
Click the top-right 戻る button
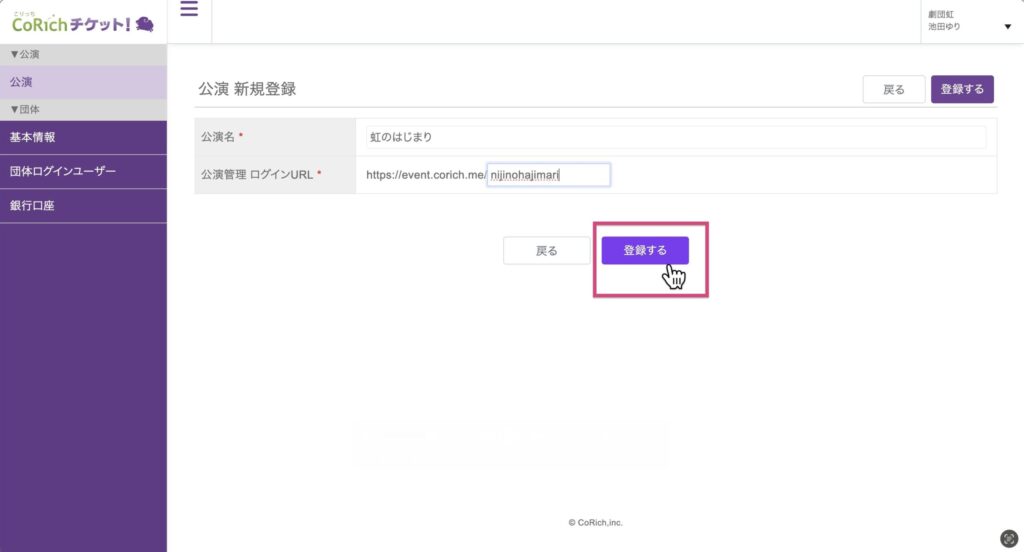893,89
